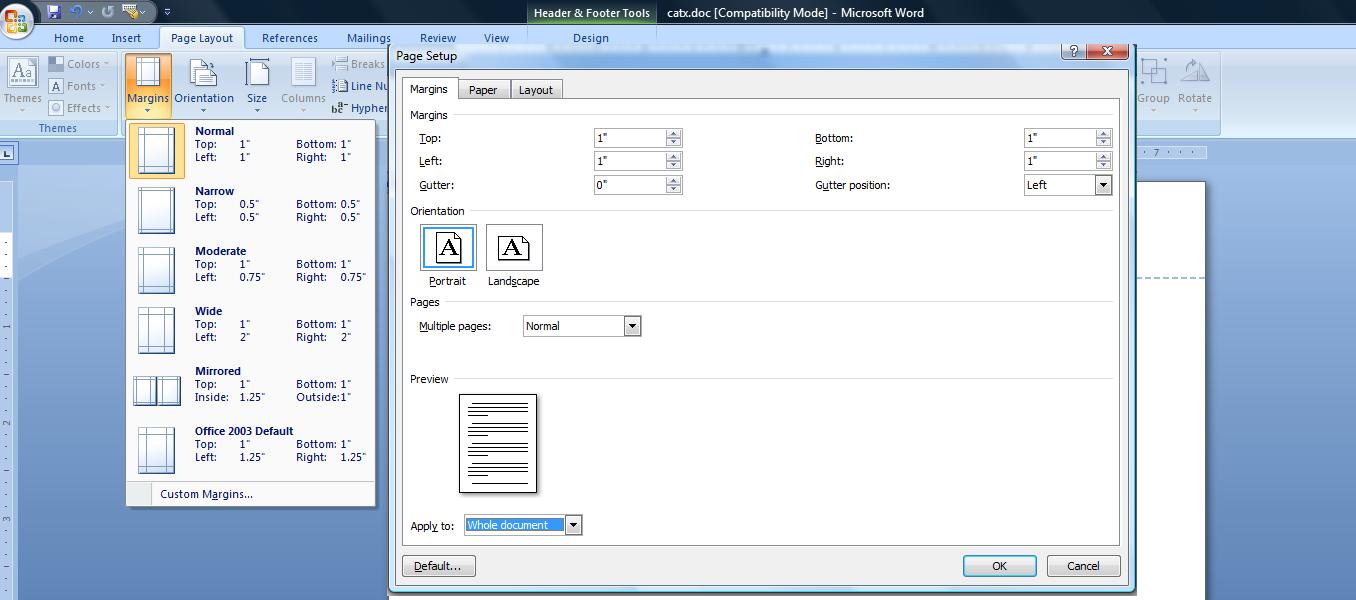Select the Narrow margins preset
1356x600 pixels.
click(x=251, y=210)
